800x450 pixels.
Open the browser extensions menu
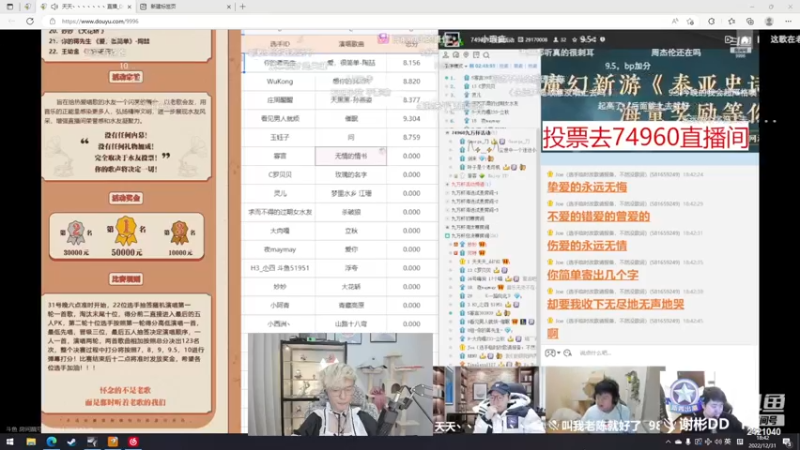coord(711,21)
